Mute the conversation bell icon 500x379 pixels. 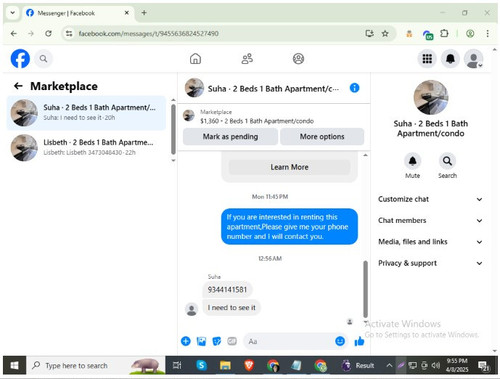click(x=412, y=161)
